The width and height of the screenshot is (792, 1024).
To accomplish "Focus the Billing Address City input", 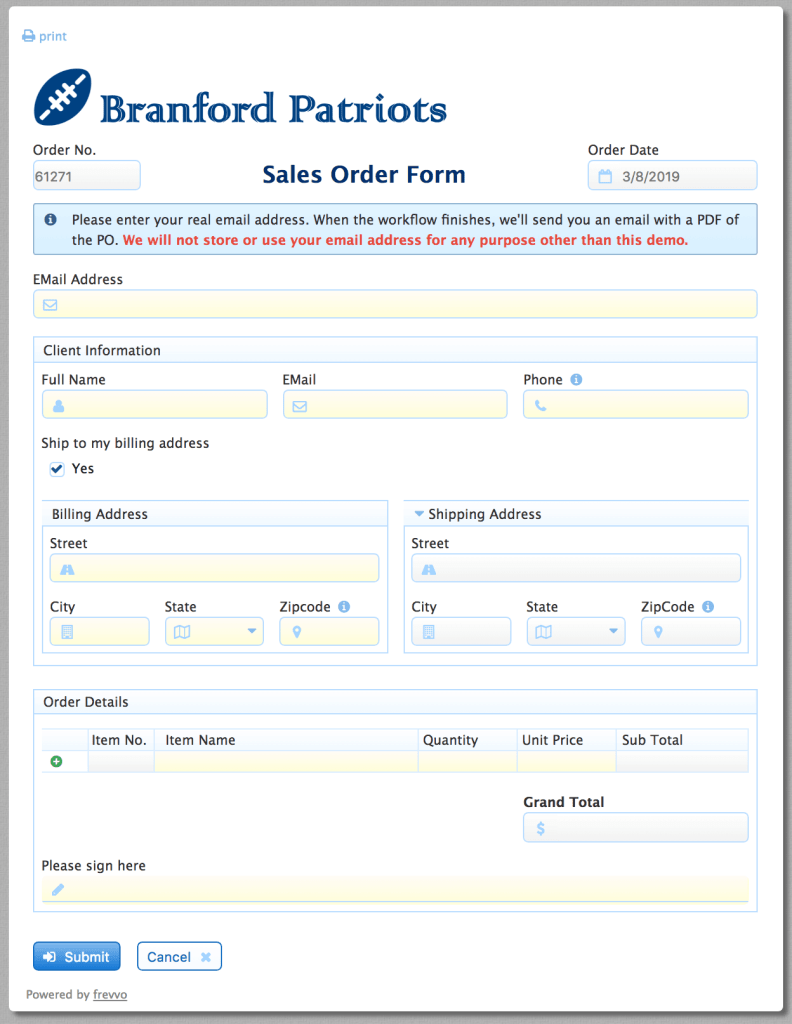I will pyautogui.click(x=100, y=632).
